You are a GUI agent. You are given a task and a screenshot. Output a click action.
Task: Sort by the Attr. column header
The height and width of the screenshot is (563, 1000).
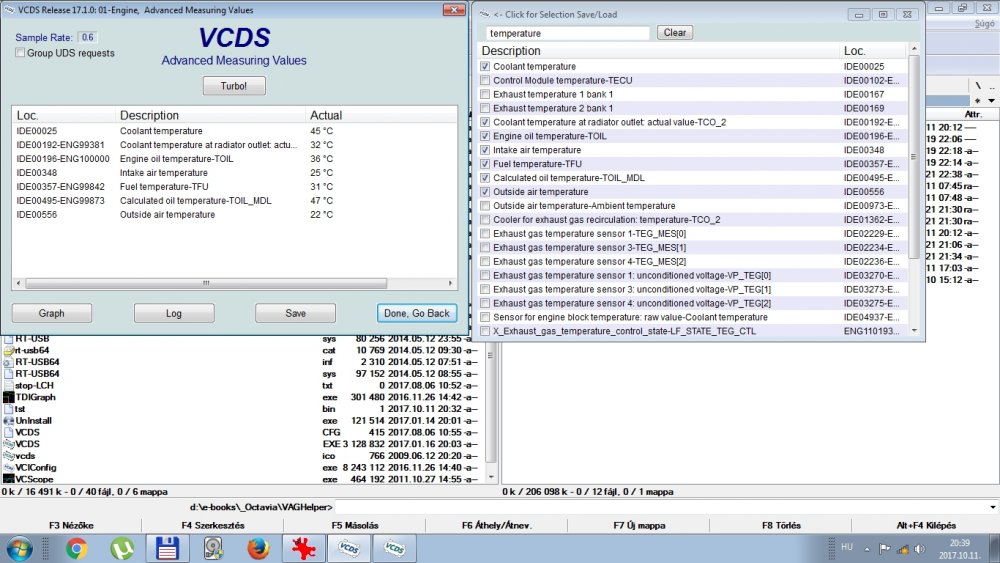click(973, 114)
